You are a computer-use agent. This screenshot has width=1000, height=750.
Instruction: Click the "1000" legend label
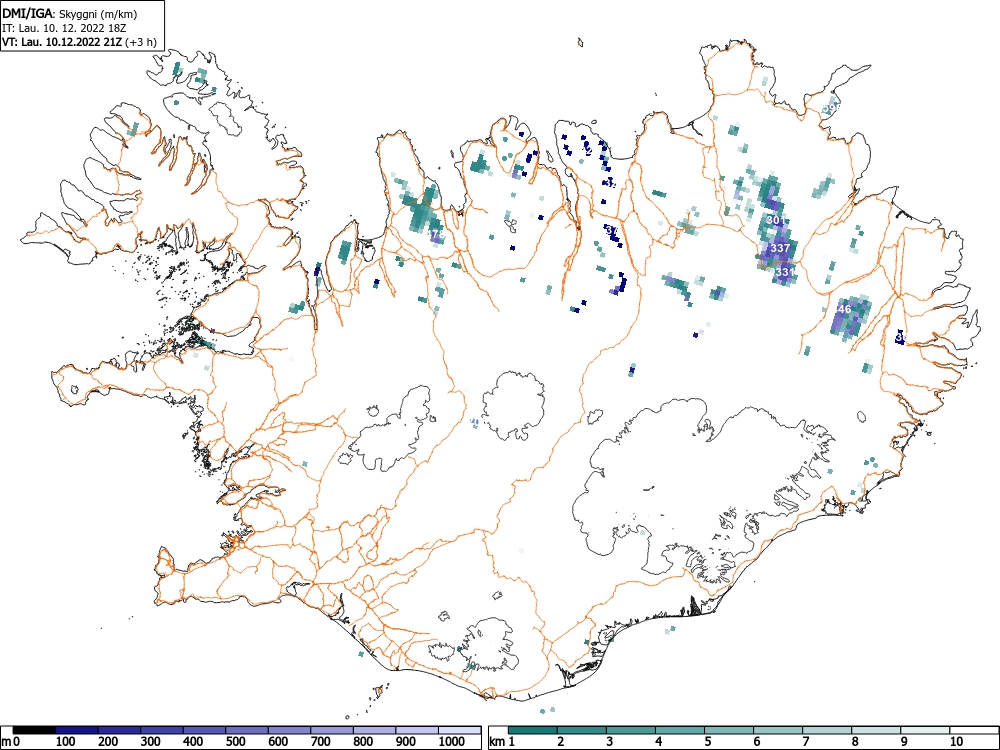tap(452, 742)
